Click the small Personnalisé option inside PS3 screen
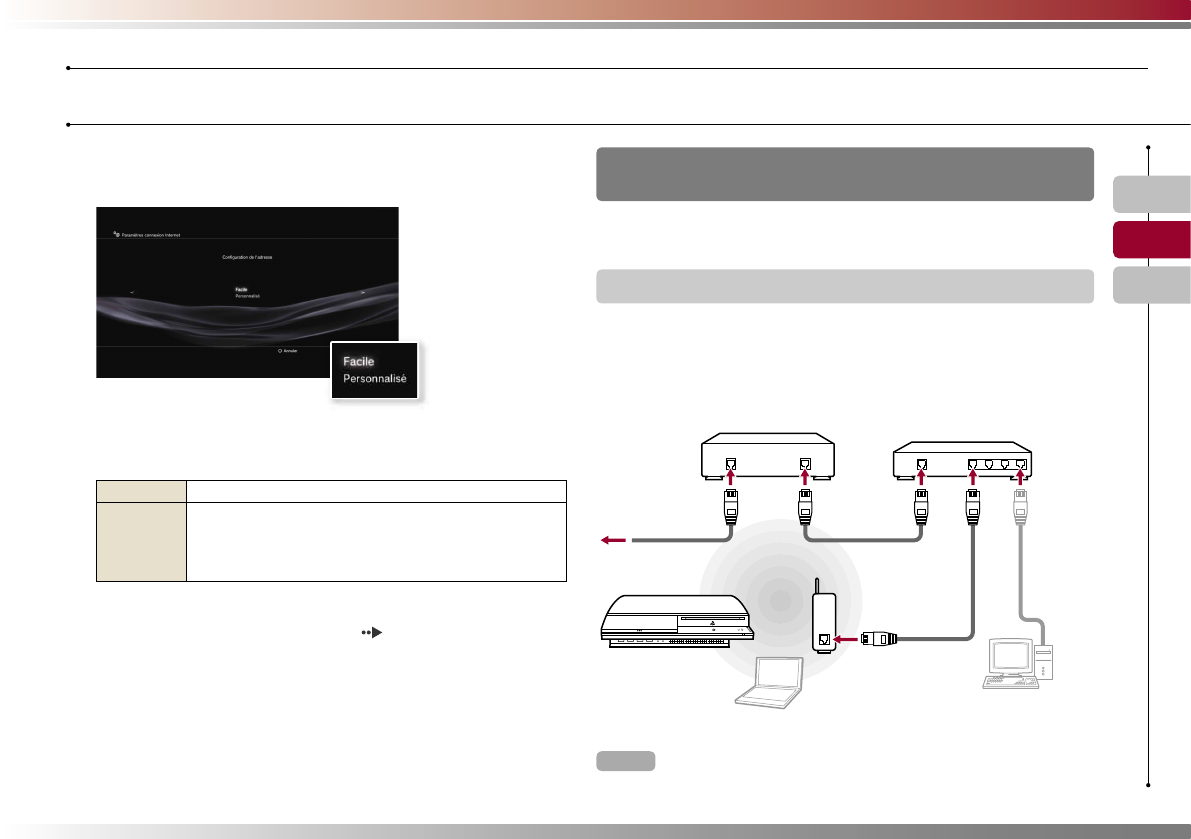Viewport: 1191px width, 839px height. (x=248, y=296)
